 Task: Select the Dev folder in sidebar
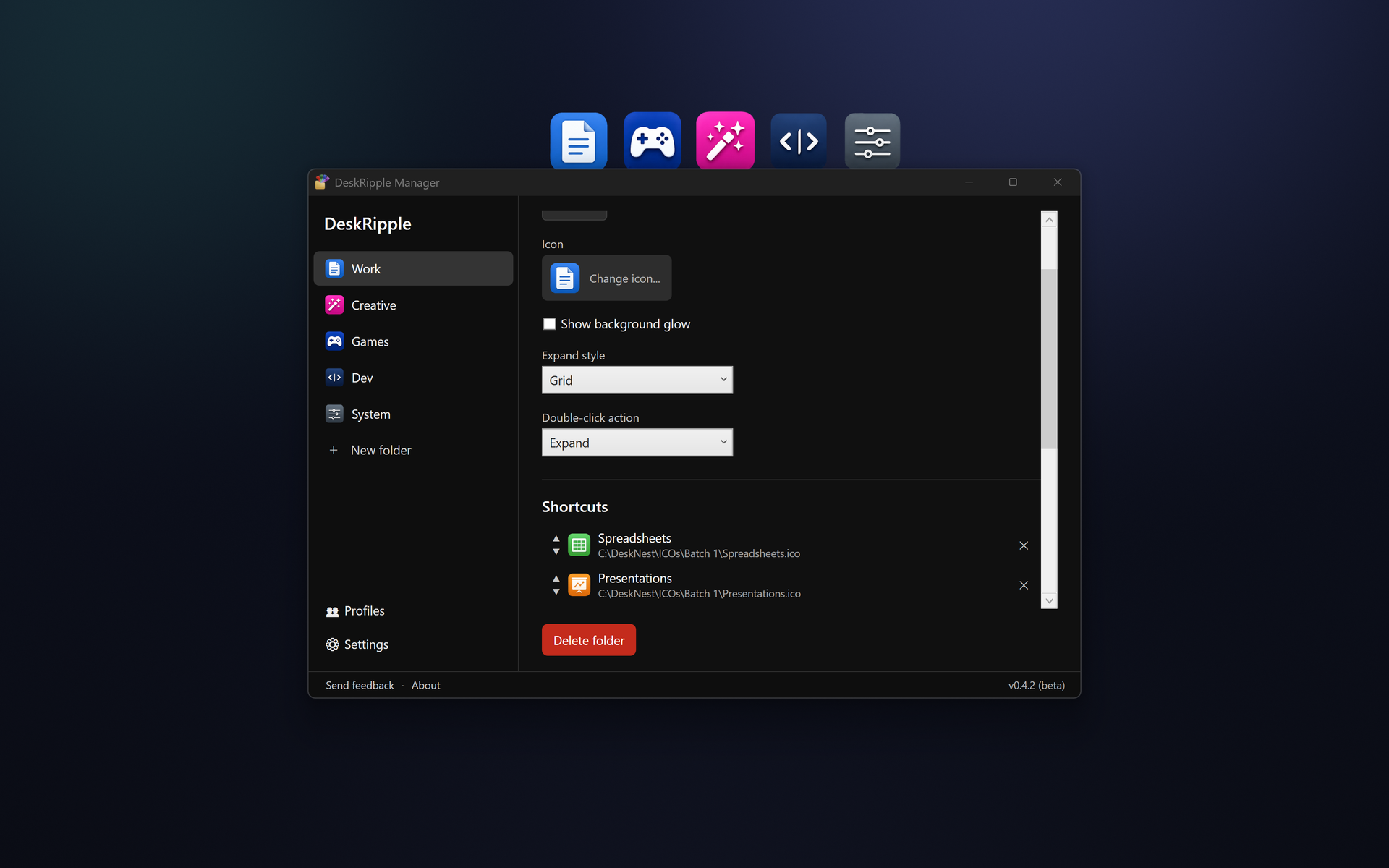(x=413, y=378)
